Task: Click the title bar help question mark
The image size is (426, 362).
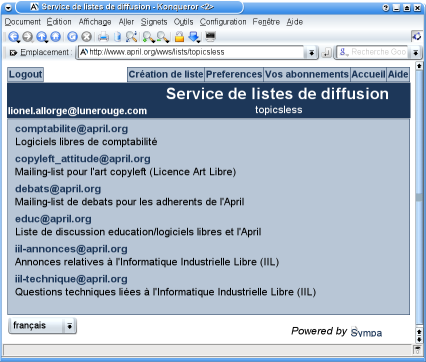Action: (386, 8)
